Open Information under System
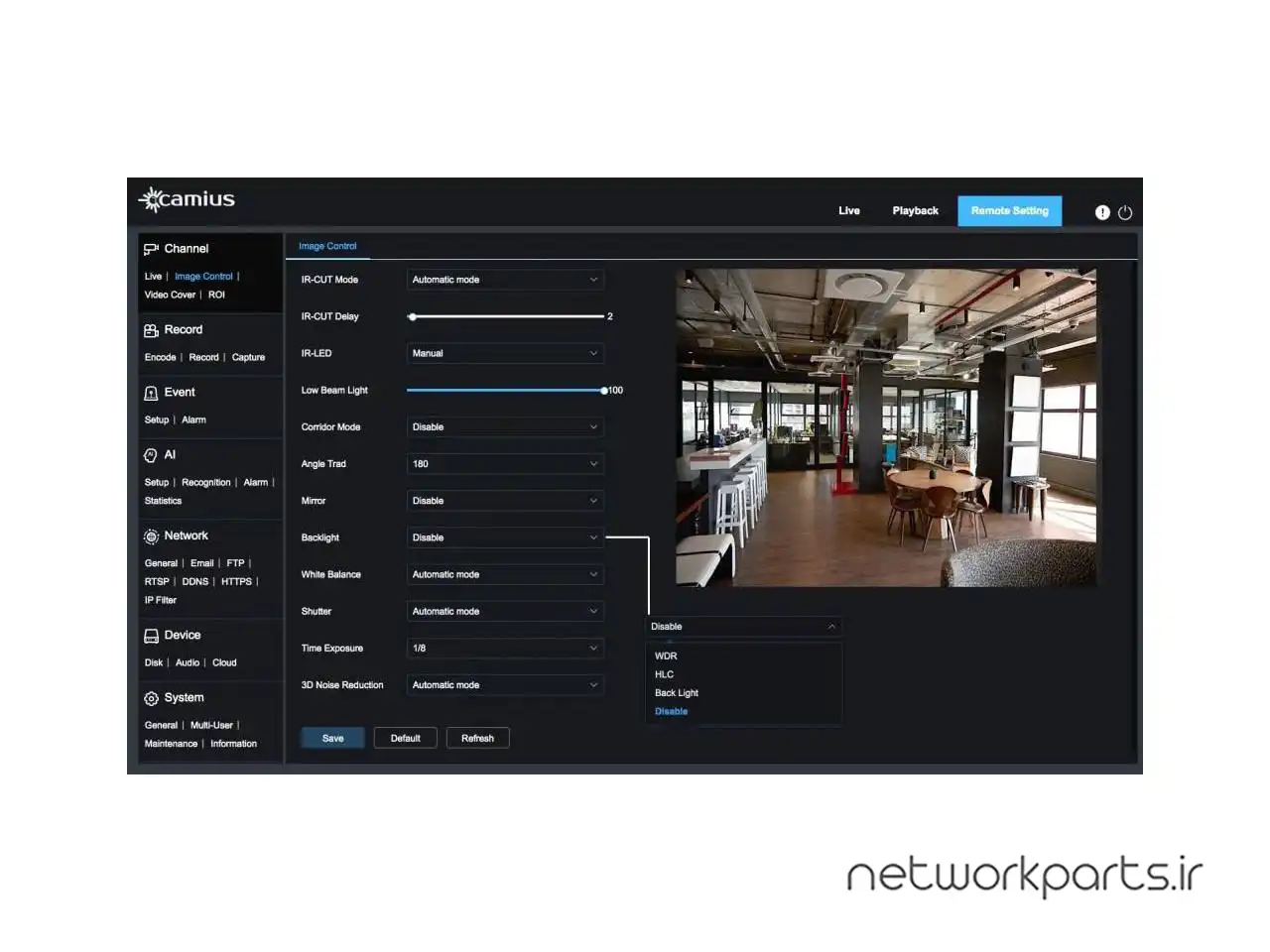The image size is (1270, 952). (233, 745)
